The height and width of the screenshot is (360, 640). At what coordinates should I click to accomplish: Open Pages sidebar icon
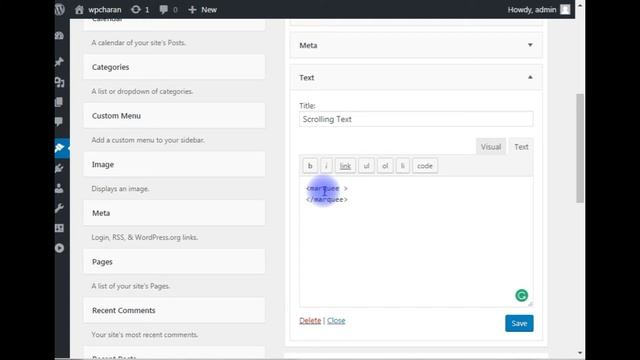pyautogui.click(x=60, y=102)
